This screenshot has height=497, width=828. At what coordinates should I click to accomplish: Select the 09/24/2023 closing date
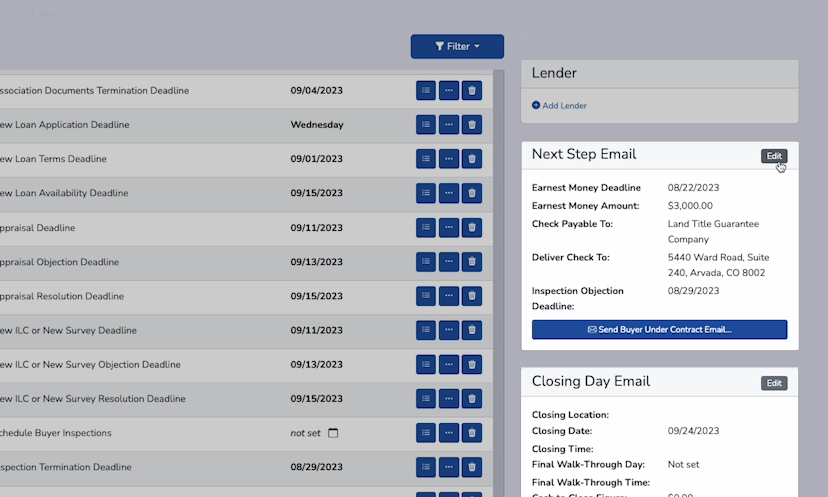coord(693,431)
